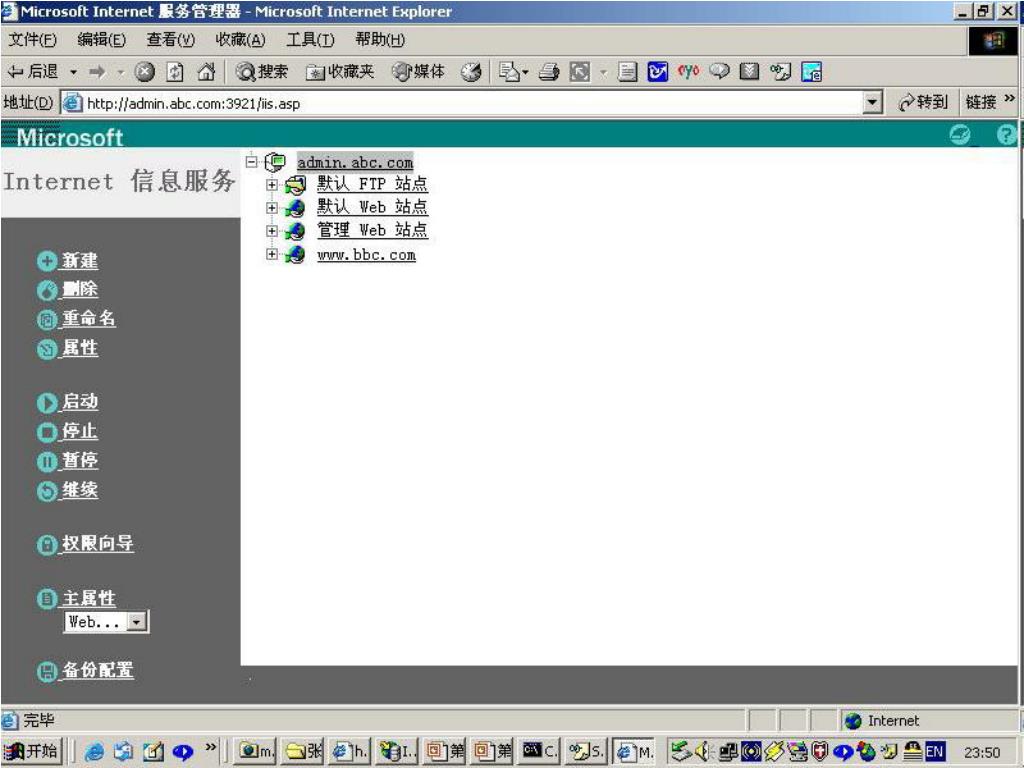1024x768 pixels.
Task: Expand the 默认 Web 站点 node
Action: click(x=272, y=208)
